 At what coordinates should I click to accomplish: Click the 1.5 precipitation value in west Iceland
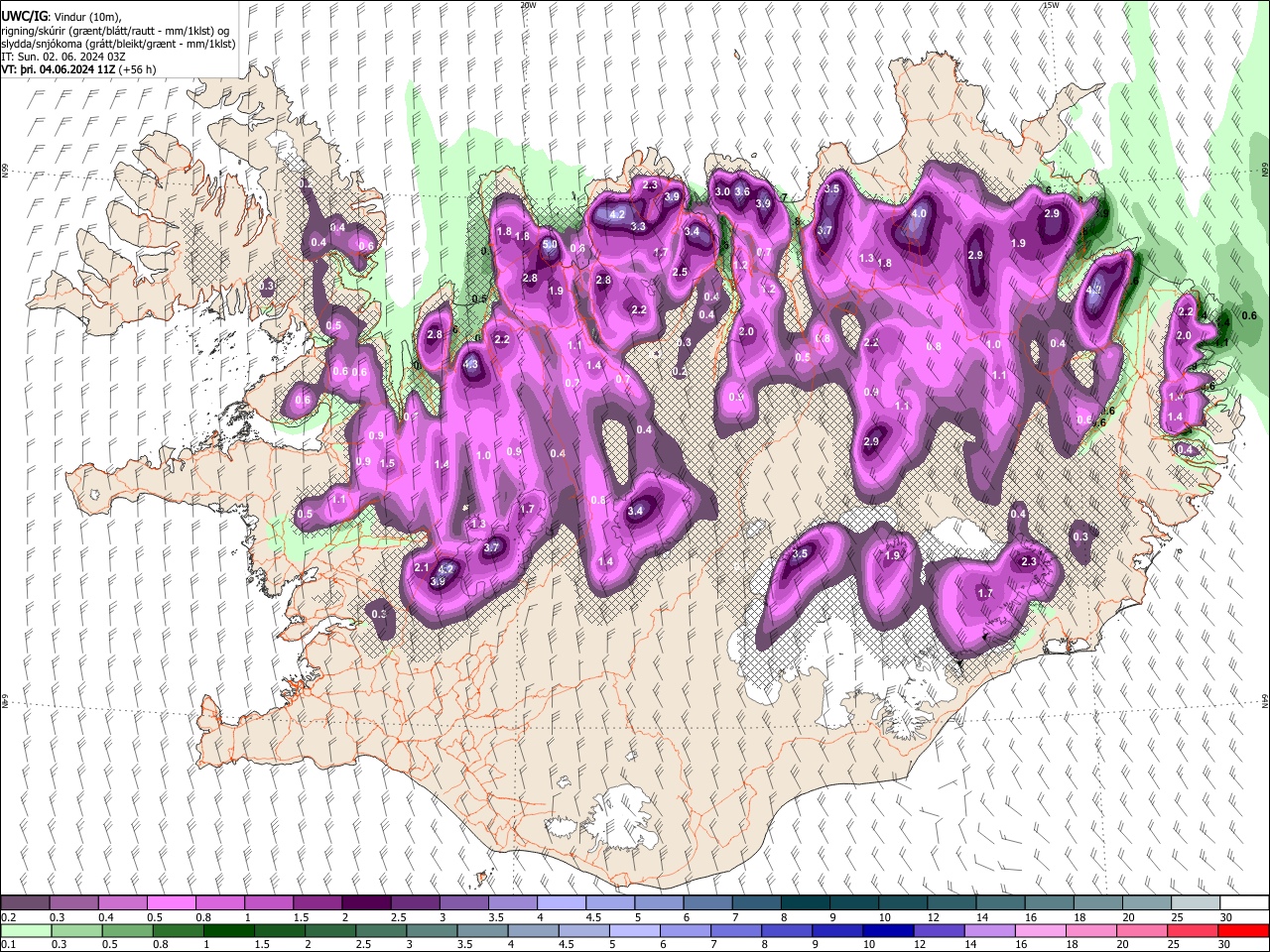pos(388,463)
